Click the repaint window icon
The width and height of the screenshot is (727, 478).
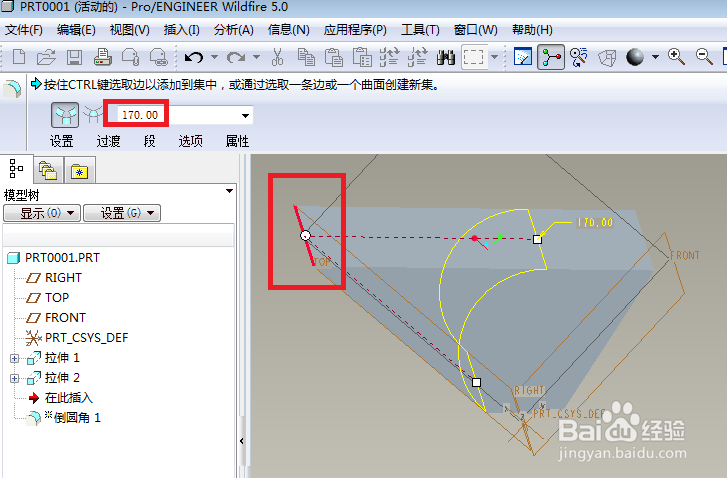523,57
